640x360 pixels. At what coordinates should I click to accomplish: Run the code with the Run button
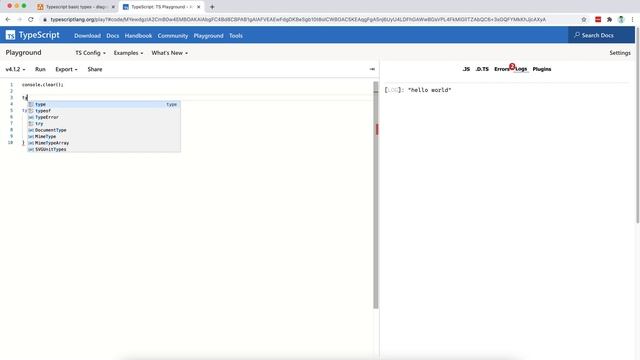click(x=40, y=69)
